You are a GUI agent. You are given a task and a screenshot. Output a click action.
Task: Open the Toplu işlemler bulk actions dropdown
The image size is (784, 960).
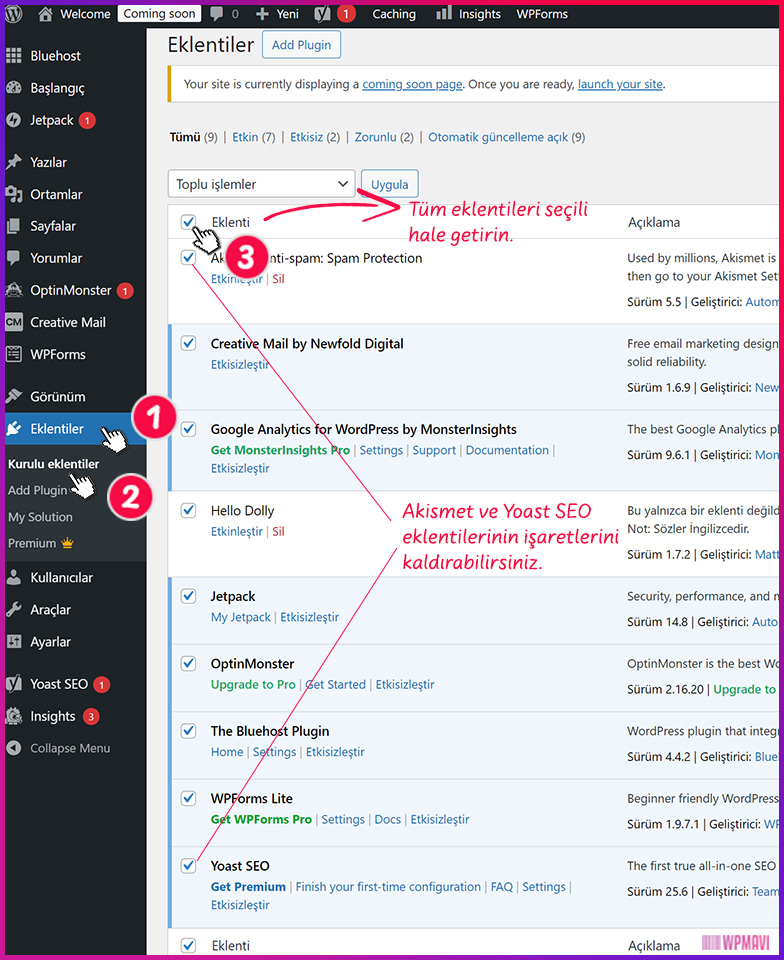(262, 184)
